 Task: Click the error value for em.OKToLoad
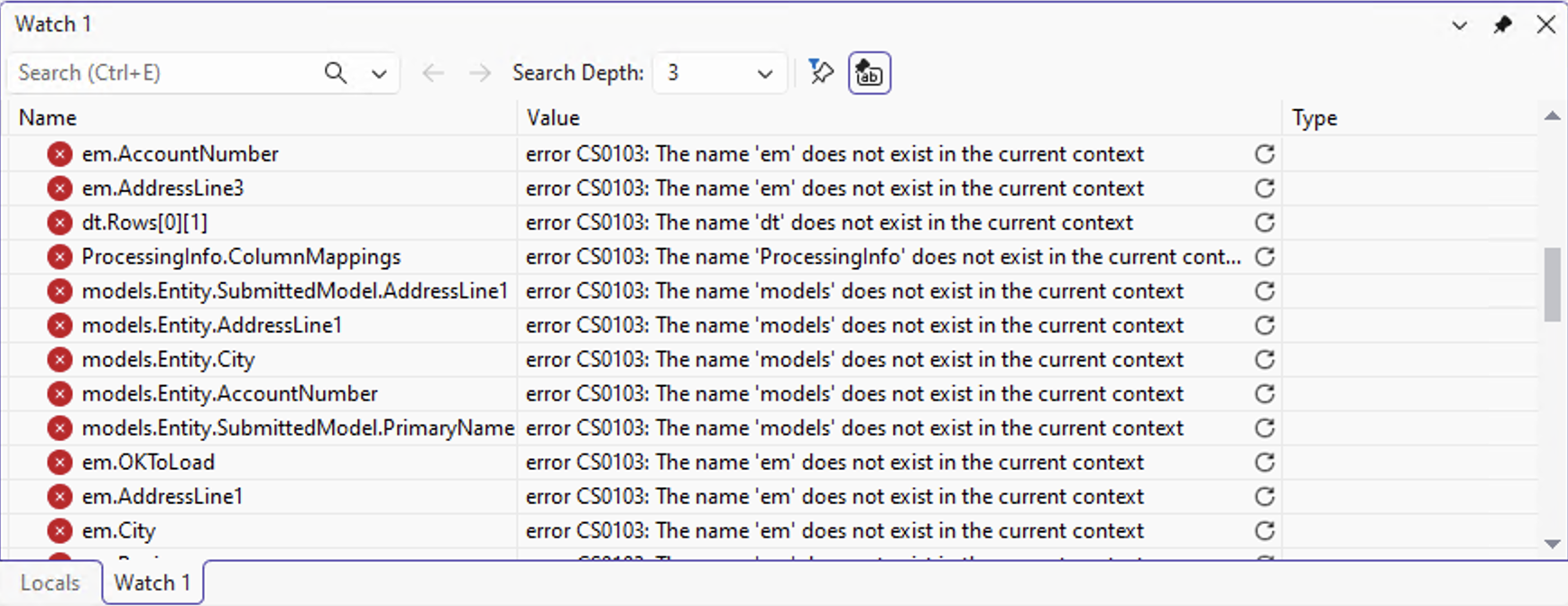pos(835,463)
